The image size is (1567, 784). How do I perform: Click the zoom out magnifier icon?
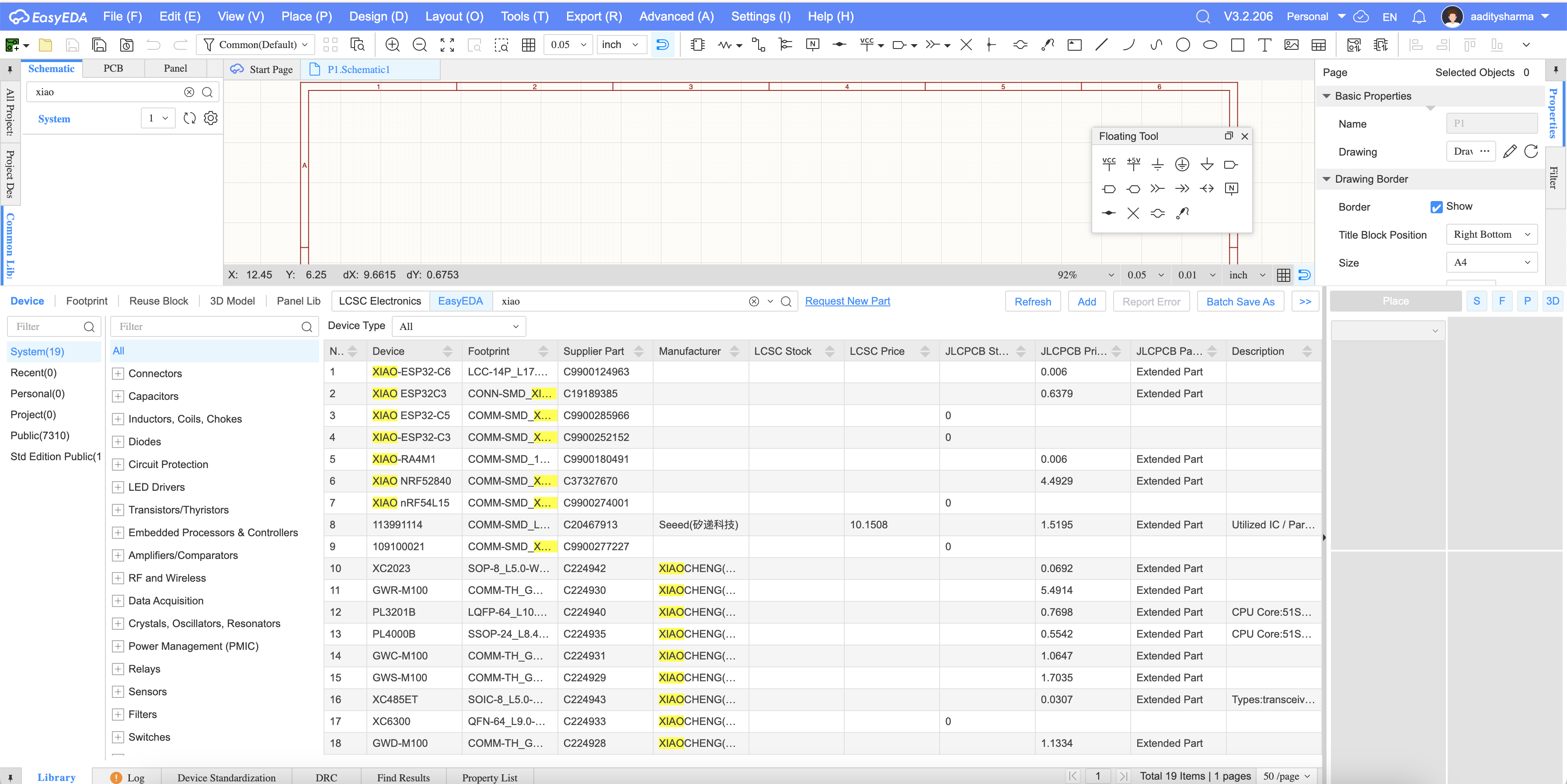(420, 45)
